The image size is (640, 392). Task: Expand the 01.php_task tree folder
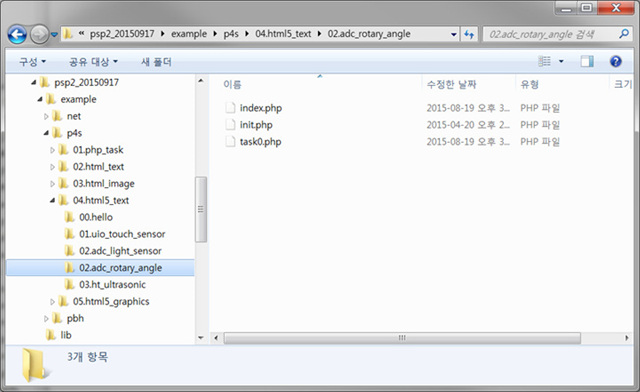[52, 150]
